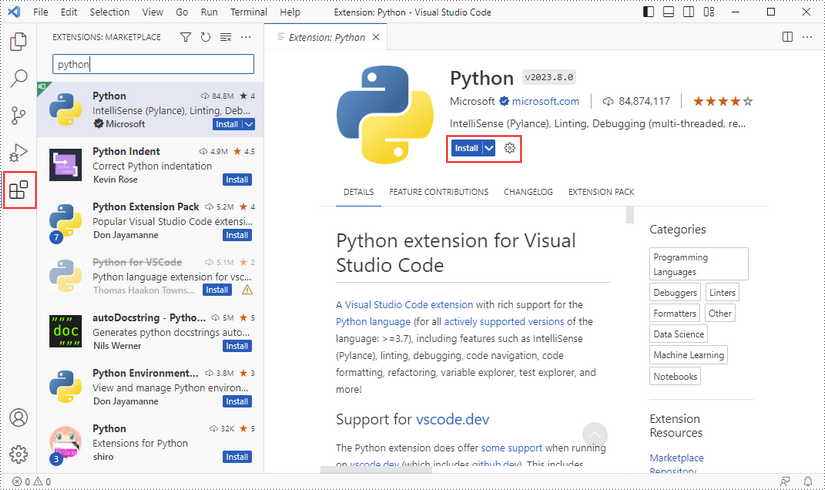Install Python Indent extension
The image size is (825, 490).
(x=237, y=179)
